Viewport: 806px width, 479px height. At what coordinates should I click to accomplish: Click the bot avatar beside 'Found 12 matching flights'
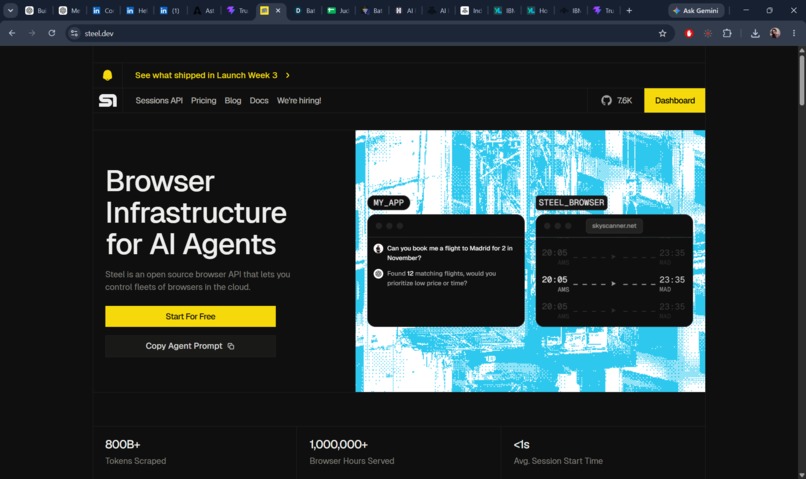(378, 274)
